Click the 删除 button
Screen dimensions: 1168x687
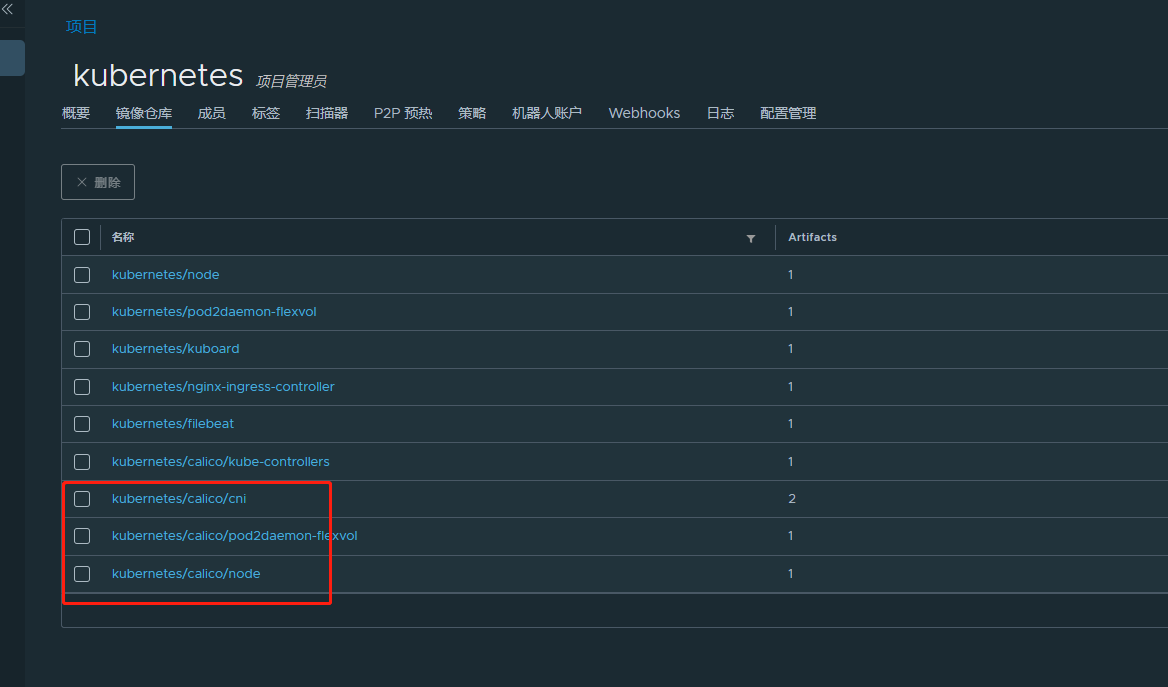pyautogui.click(x=98, y=182)
